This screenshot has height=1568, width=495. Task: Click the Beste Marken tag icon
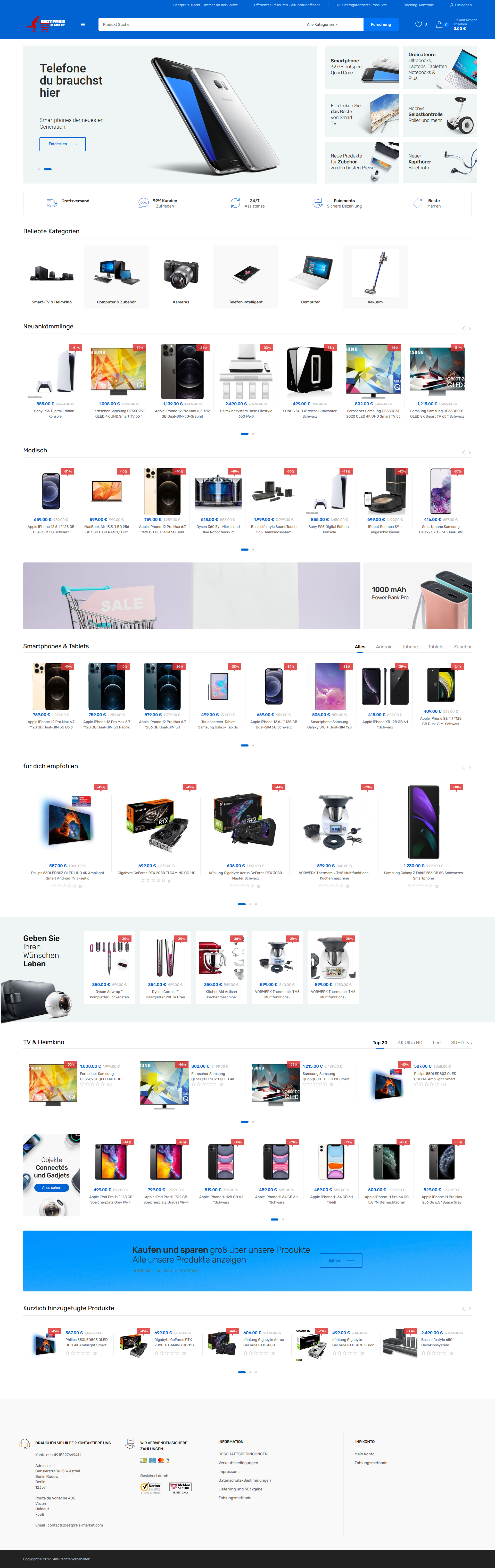(418, 203)
